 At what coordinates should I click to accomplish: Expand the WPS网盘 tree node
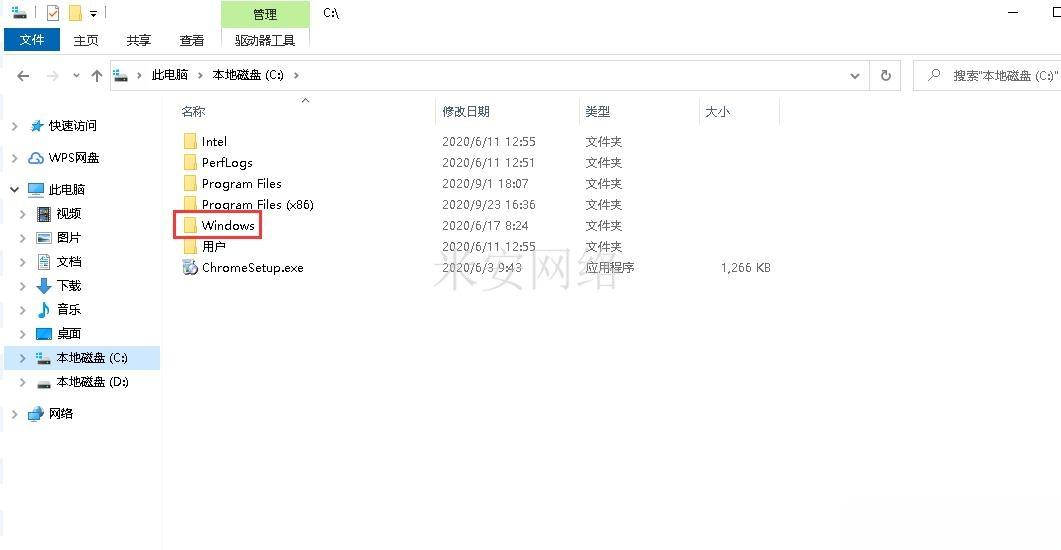click(14, 158)
